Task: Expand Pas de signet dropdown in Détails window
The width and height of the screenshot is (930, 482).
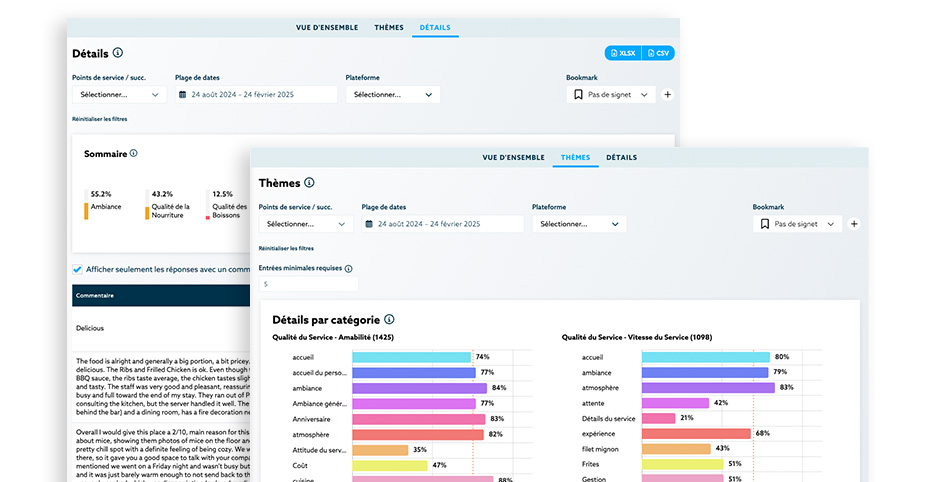Action: click(x=611, y=94)
